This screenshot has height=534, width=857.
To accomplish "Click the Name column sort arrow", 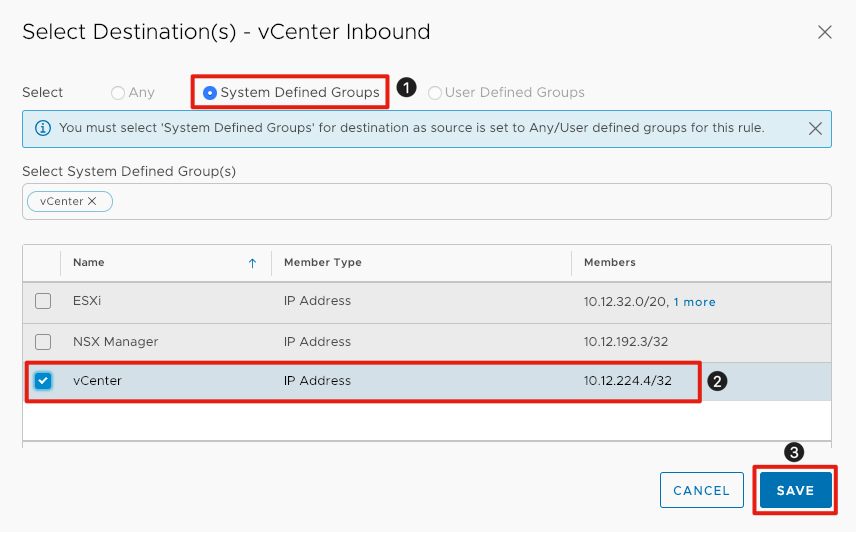I will [252, 263].
